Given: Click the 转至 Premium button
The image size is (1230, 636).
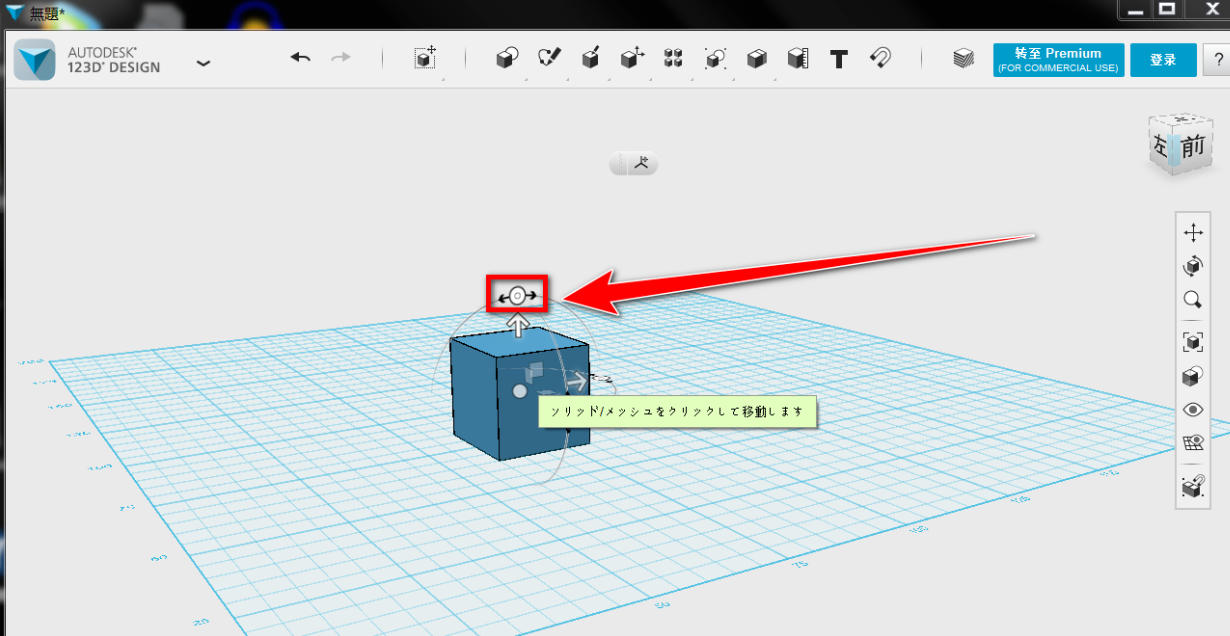Looking at the screenshot, I should pyautogui.click(x=1058, y=60).
